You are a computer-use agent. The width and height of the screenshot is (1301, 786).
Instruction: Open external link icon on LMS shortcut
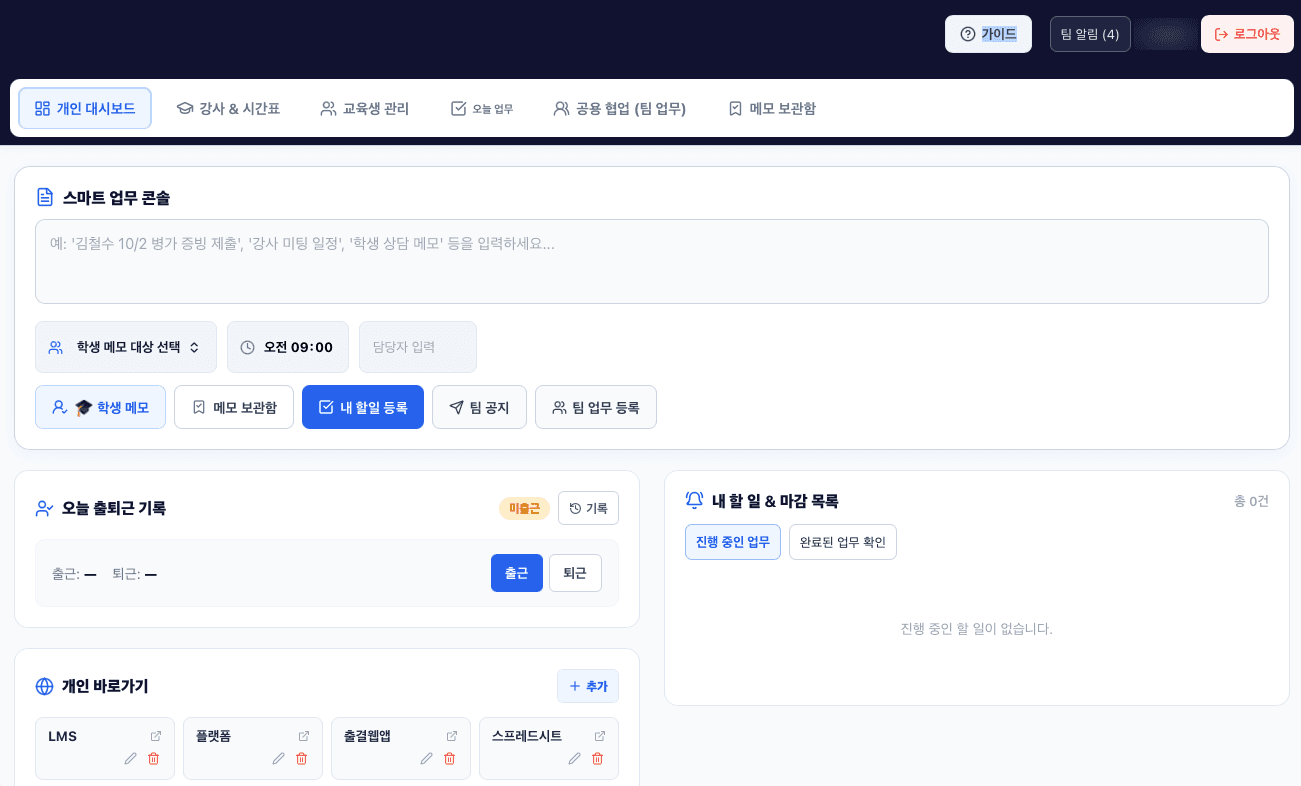[x=156, y=736]
